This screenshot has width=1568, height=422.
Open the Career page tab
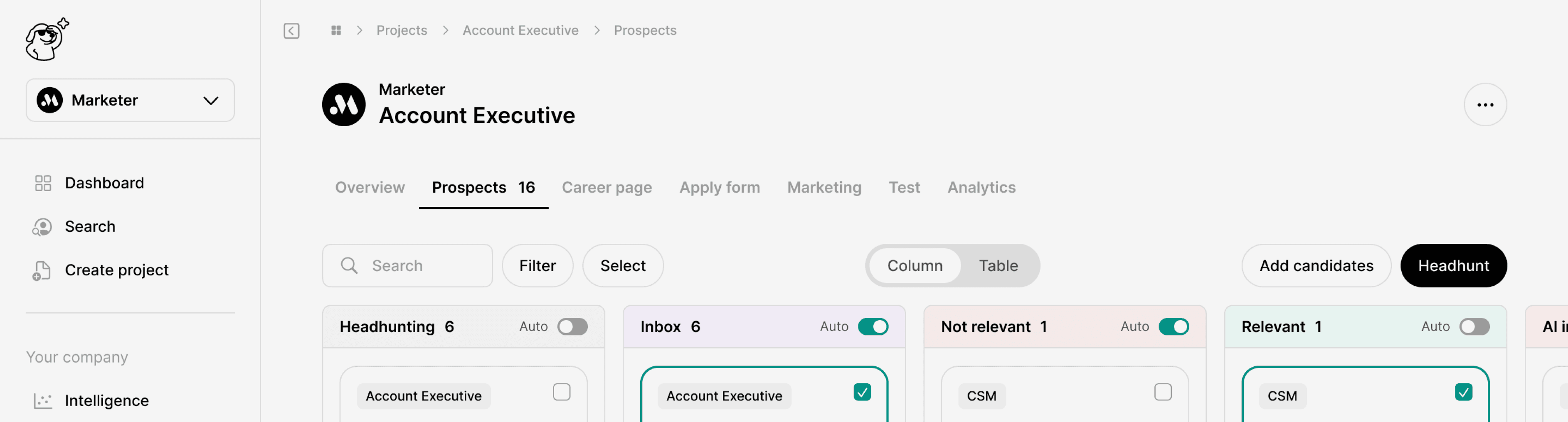[x=607, y=188]
